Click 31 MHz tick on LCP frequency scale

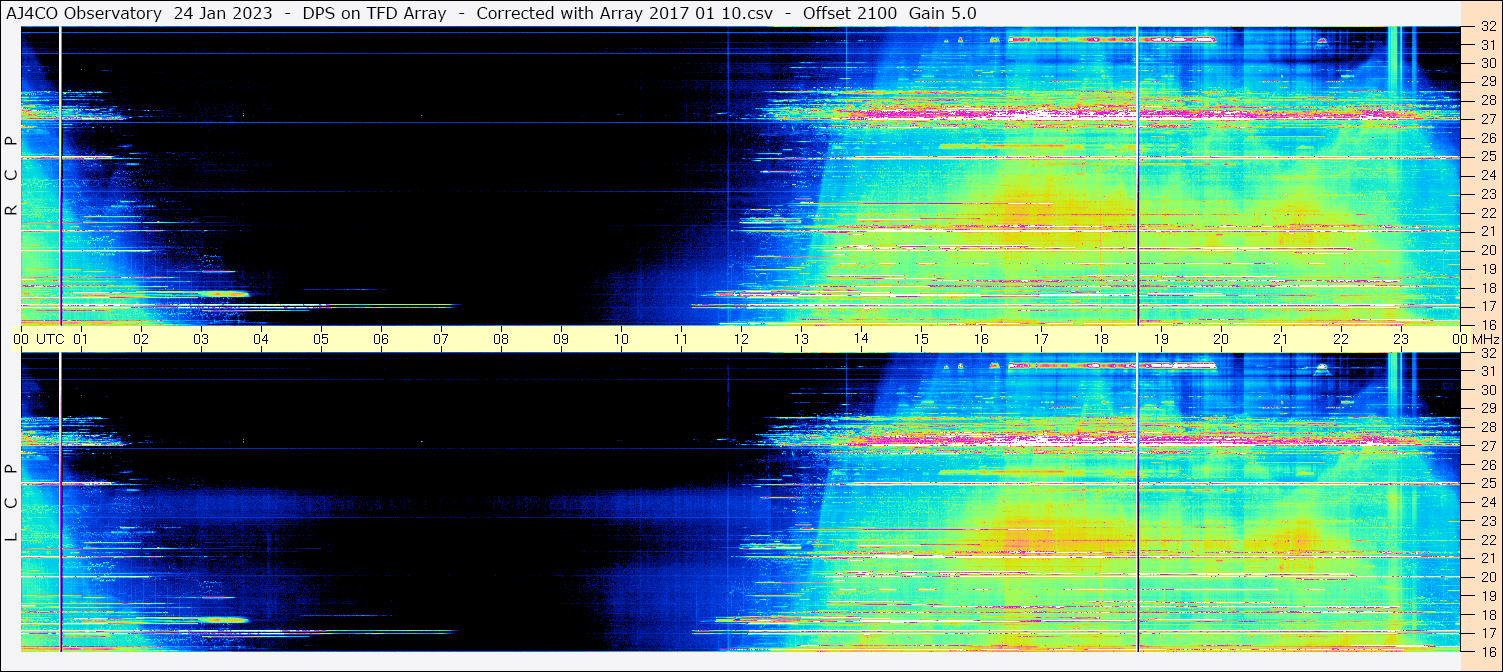1487,371
